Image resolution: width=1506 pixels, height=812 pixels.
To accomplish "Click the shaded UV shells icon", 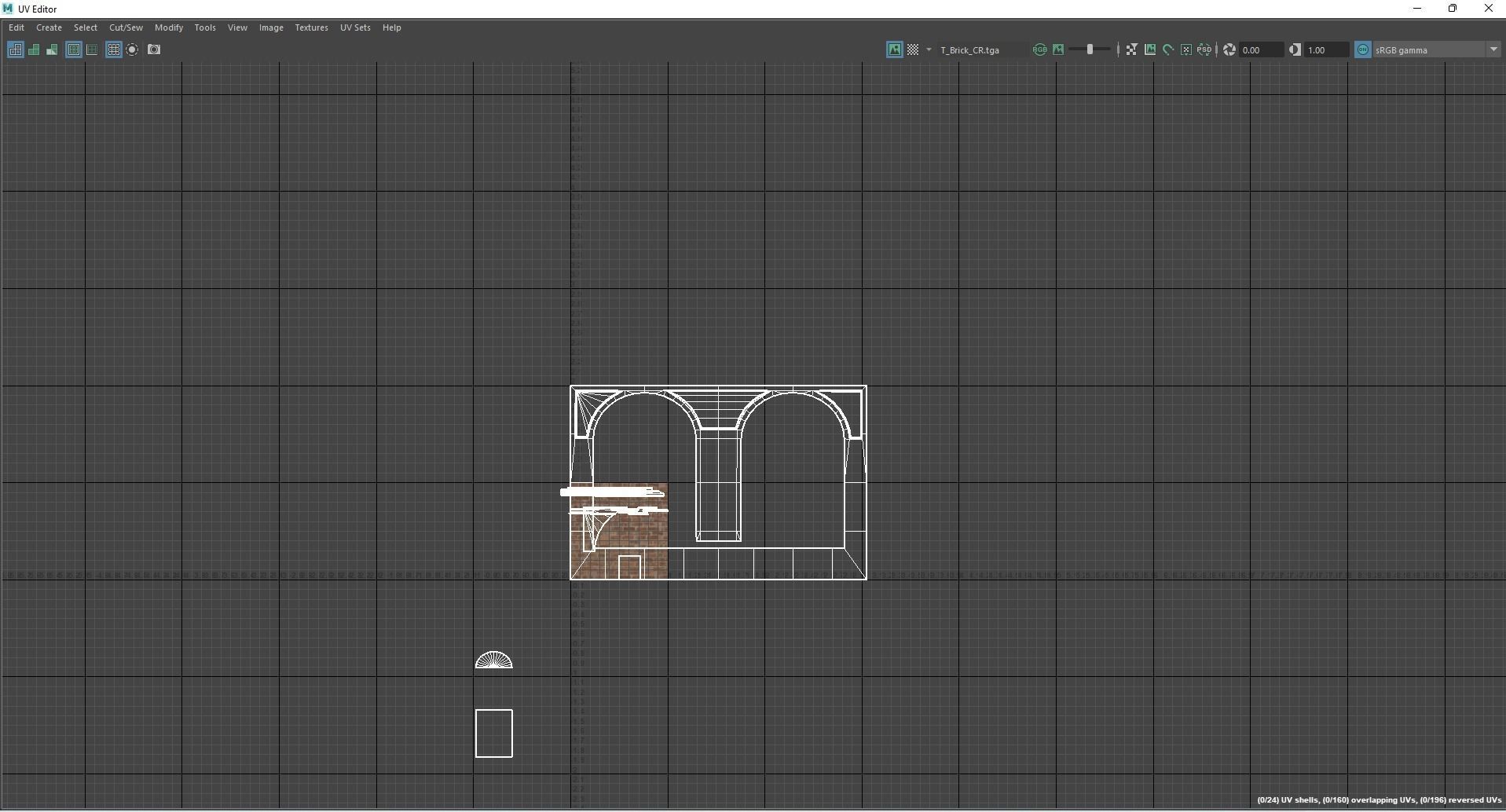I will pos(34,49).
